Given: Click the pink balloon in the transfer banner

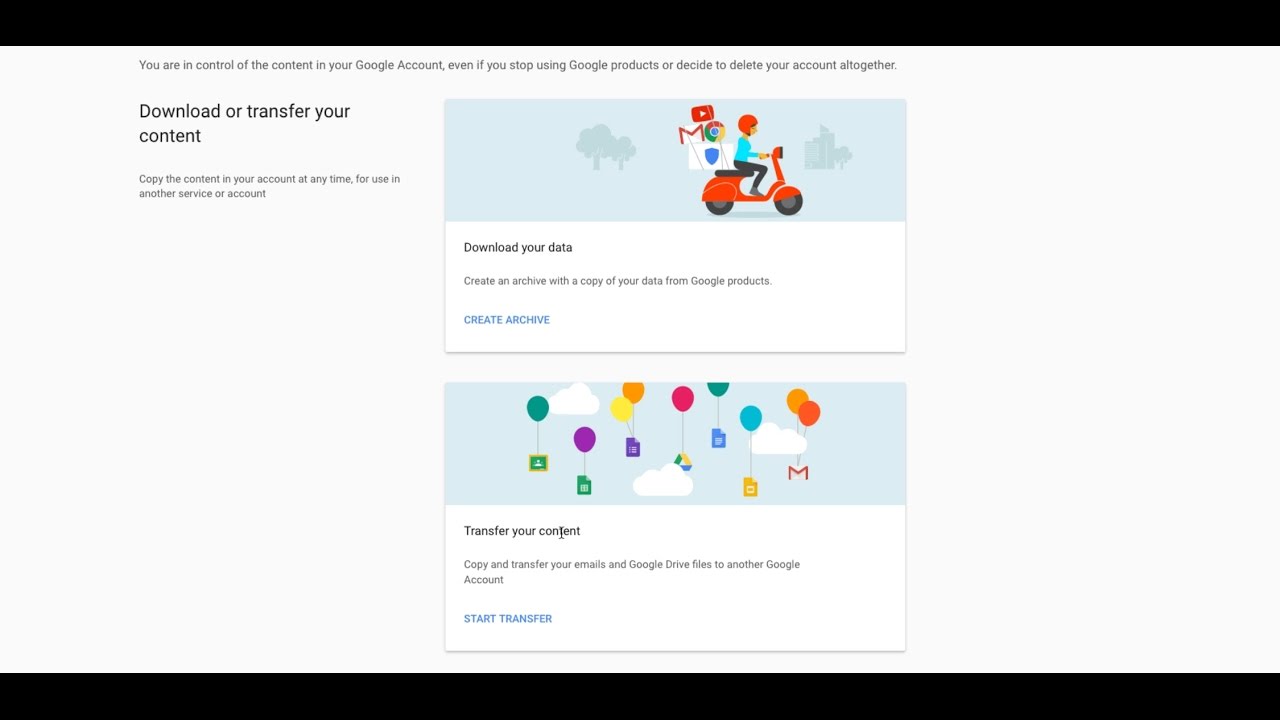Looking at the screenshot, I should (x=683, y=399).
